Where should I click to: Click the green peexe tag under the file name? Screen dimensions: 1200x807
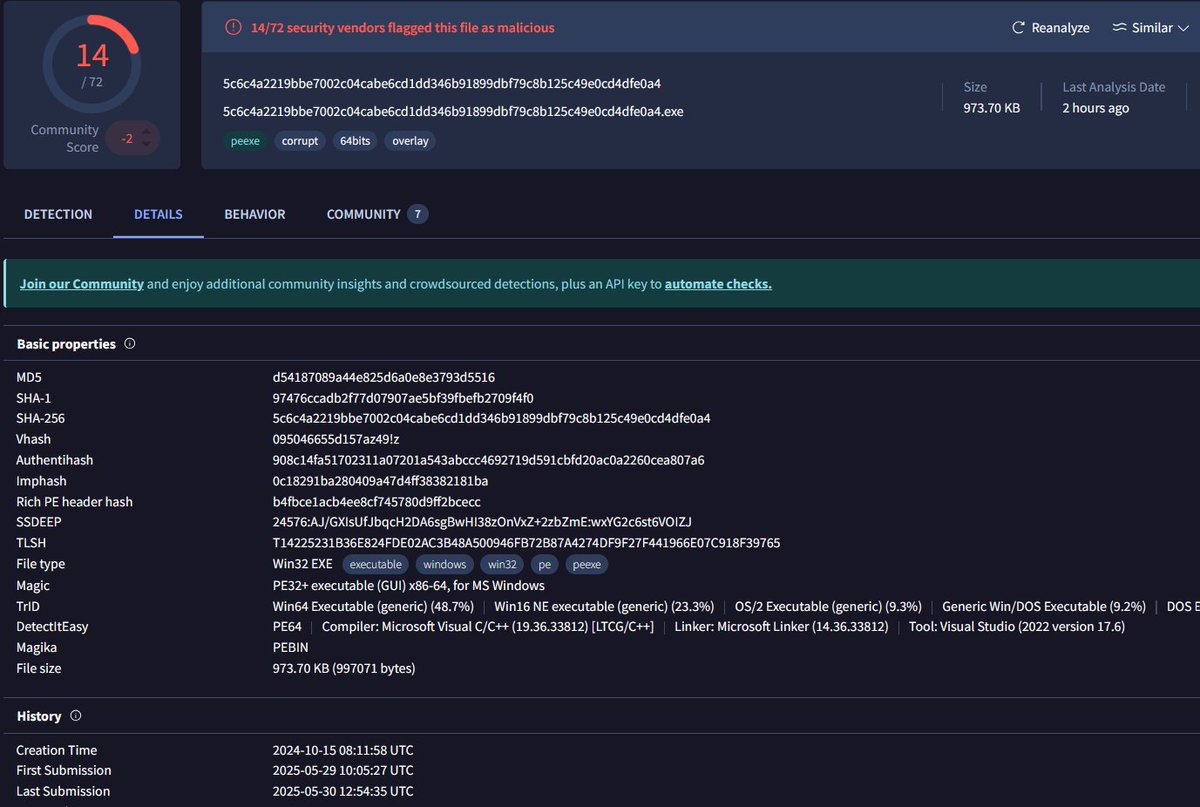coord(245,141)
